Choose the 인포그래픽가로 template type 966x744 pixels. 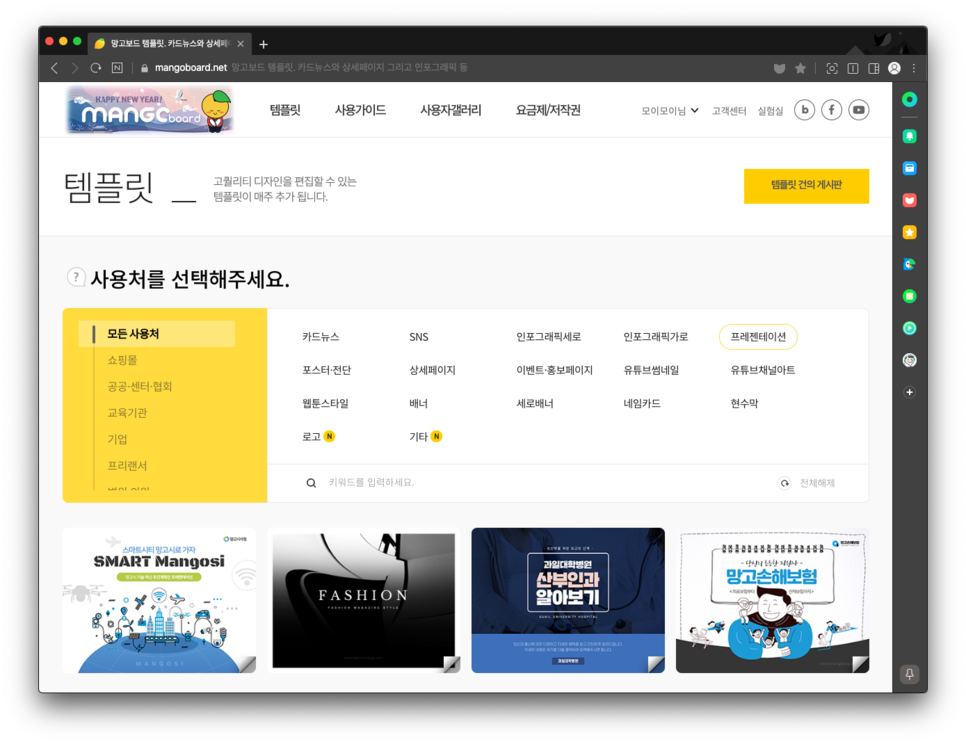coord(656,337)
